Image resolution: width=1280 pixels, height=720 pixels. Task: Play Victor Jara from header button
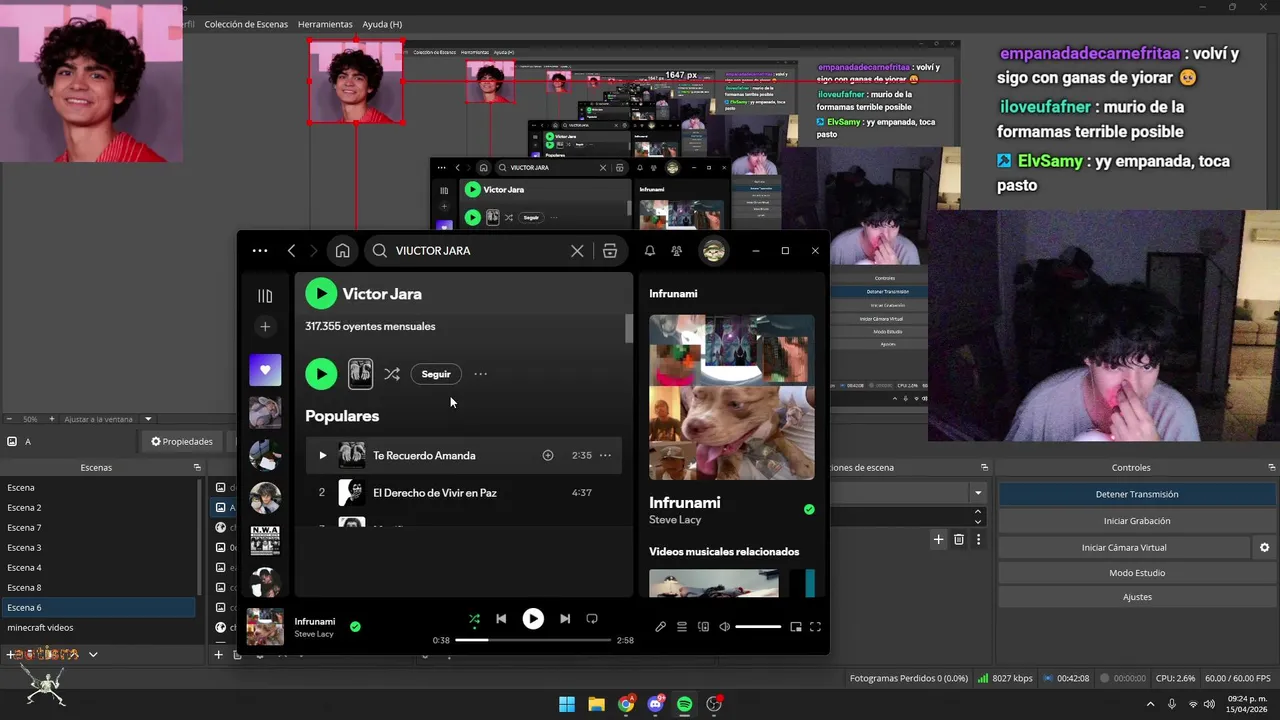coord(321,293)
